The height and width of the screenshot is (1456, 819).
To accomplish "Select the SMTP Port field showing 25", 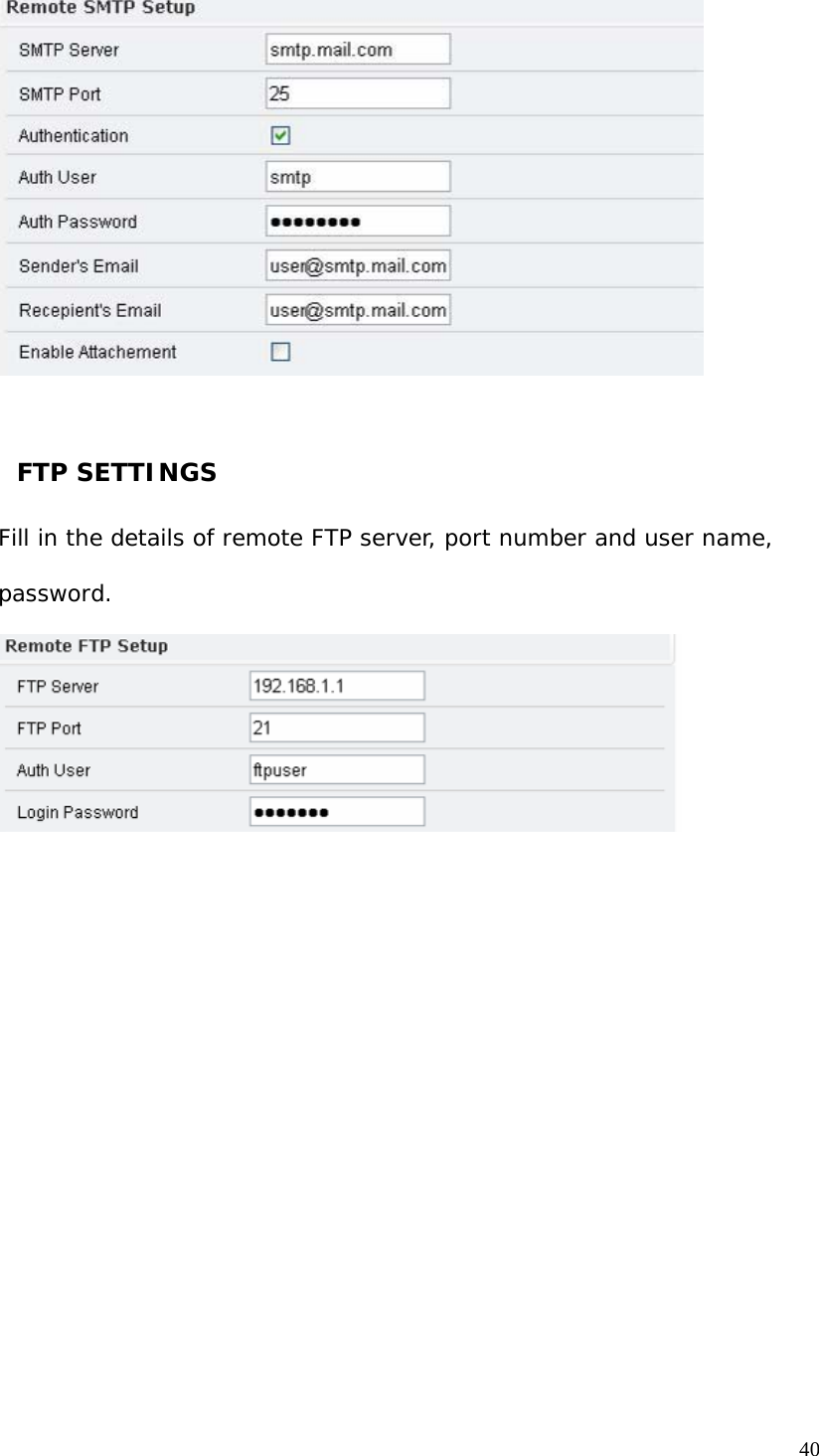I will (x=357, y=92).
